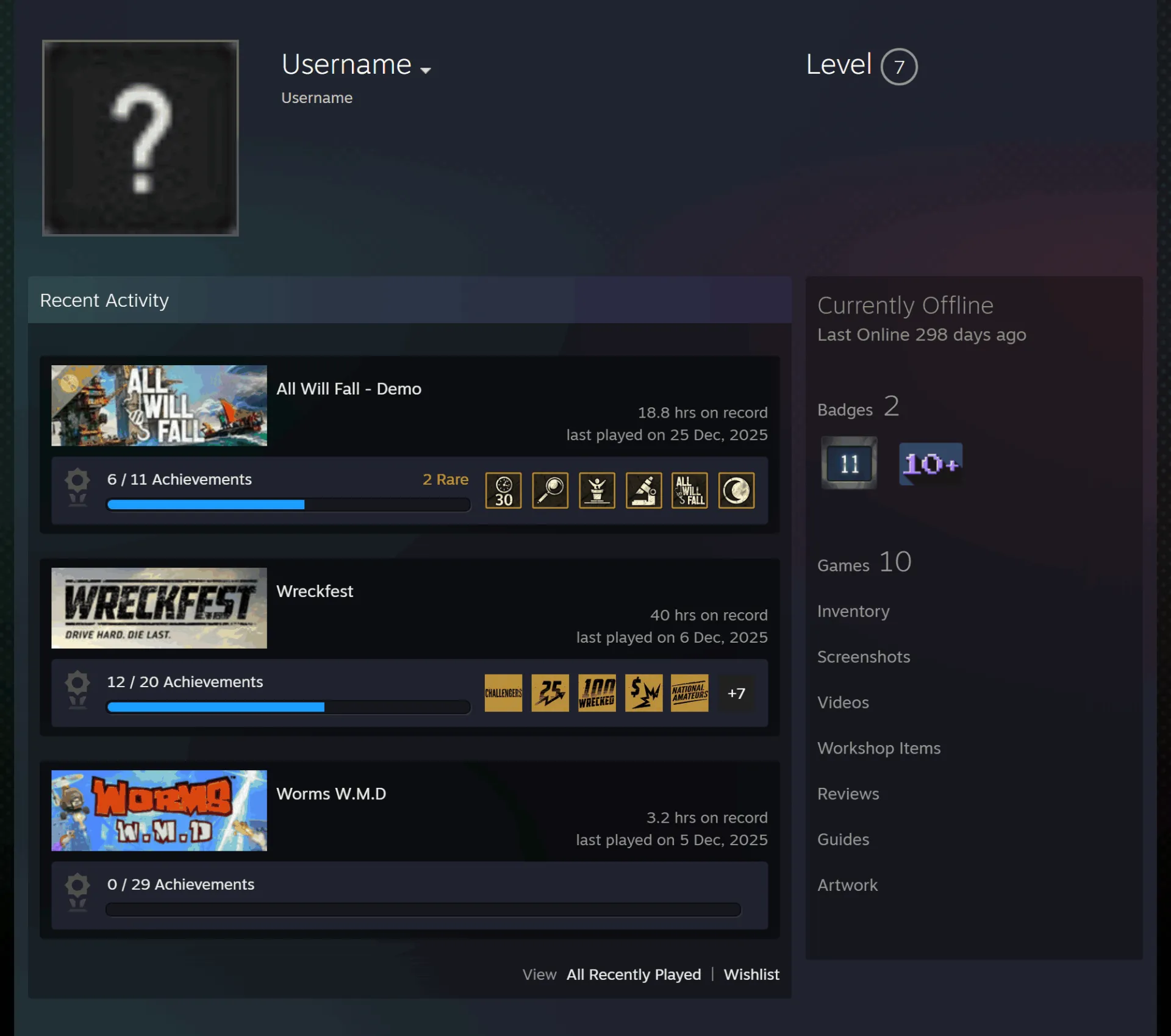Expand the Username dropdown arrow

click(x=426, y=70)
